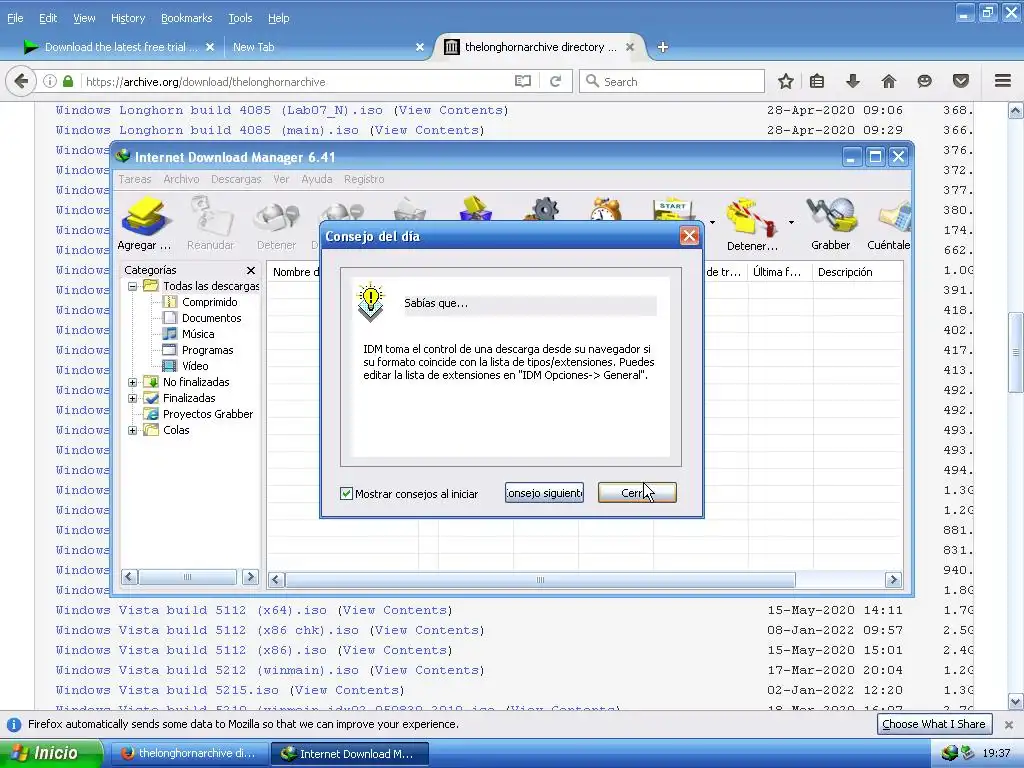The width and height of the screenshot is (1024, 768).
Task: Click categories panel right scroll arrow
Action: click(x=250, y=577)
